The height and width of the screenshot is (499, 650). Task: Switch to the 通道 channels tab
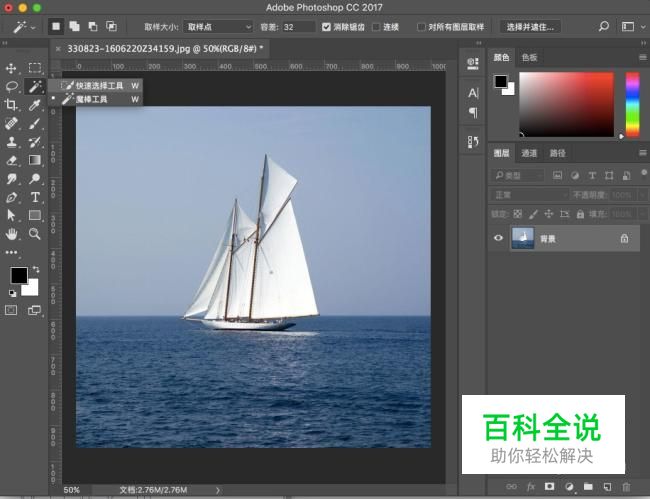point(529,153)
